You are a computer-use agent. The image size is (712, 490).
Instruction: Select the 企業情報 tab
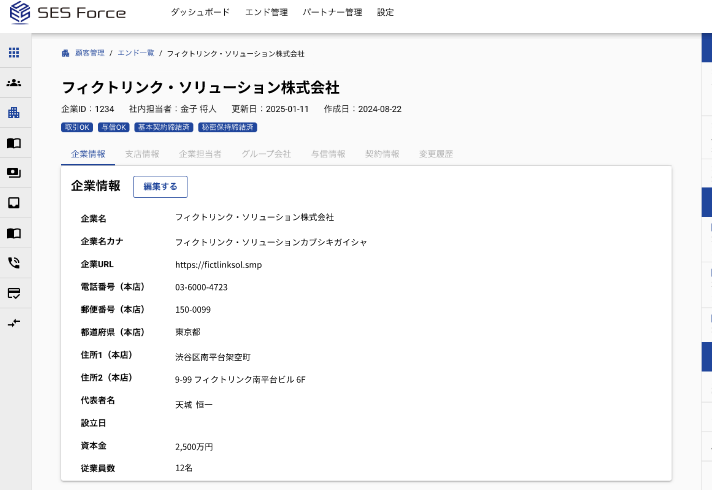point(88,154)
